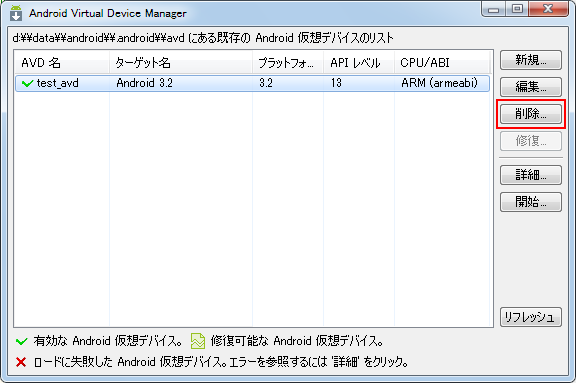Sort by the API レベル column header
The width and height of the screenshot is (576, 383).
359,63
